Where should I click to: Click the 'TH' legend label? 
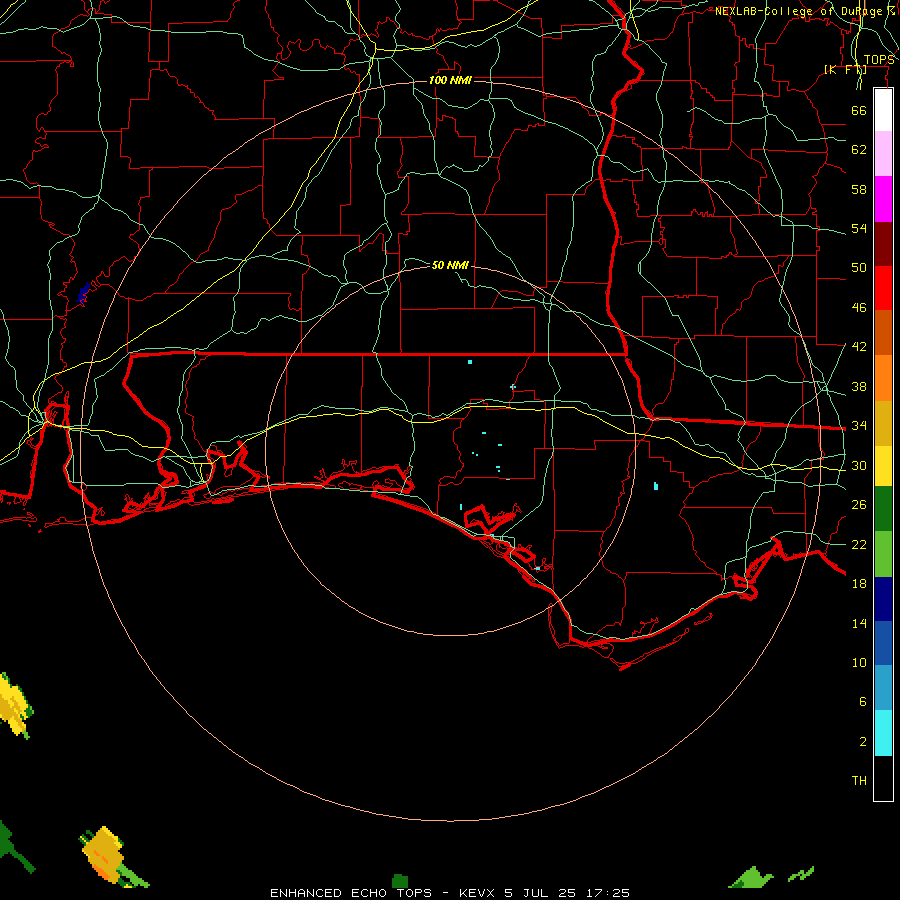tap(859, 780)
